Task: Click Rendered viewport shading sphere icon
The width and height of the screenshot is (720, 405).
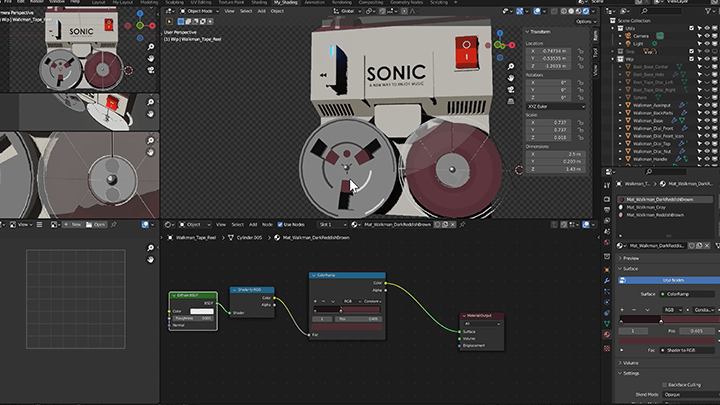Action: pos(586,11)
